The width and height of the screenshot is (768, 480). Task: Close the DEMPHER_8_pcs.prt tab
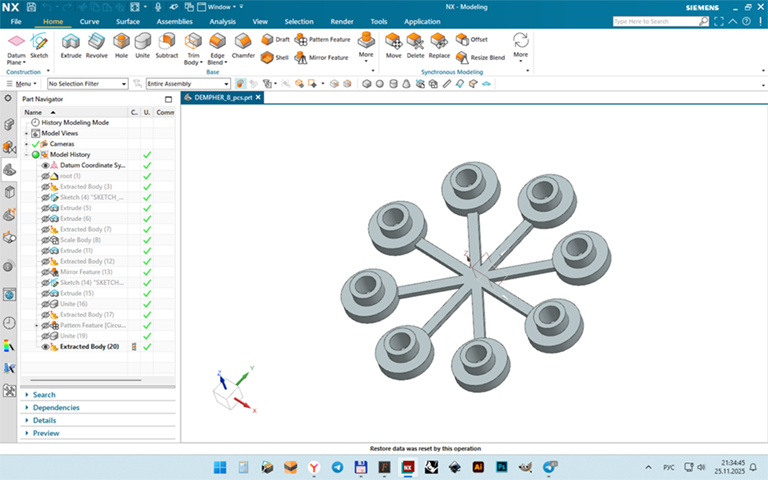coord(258,97)
